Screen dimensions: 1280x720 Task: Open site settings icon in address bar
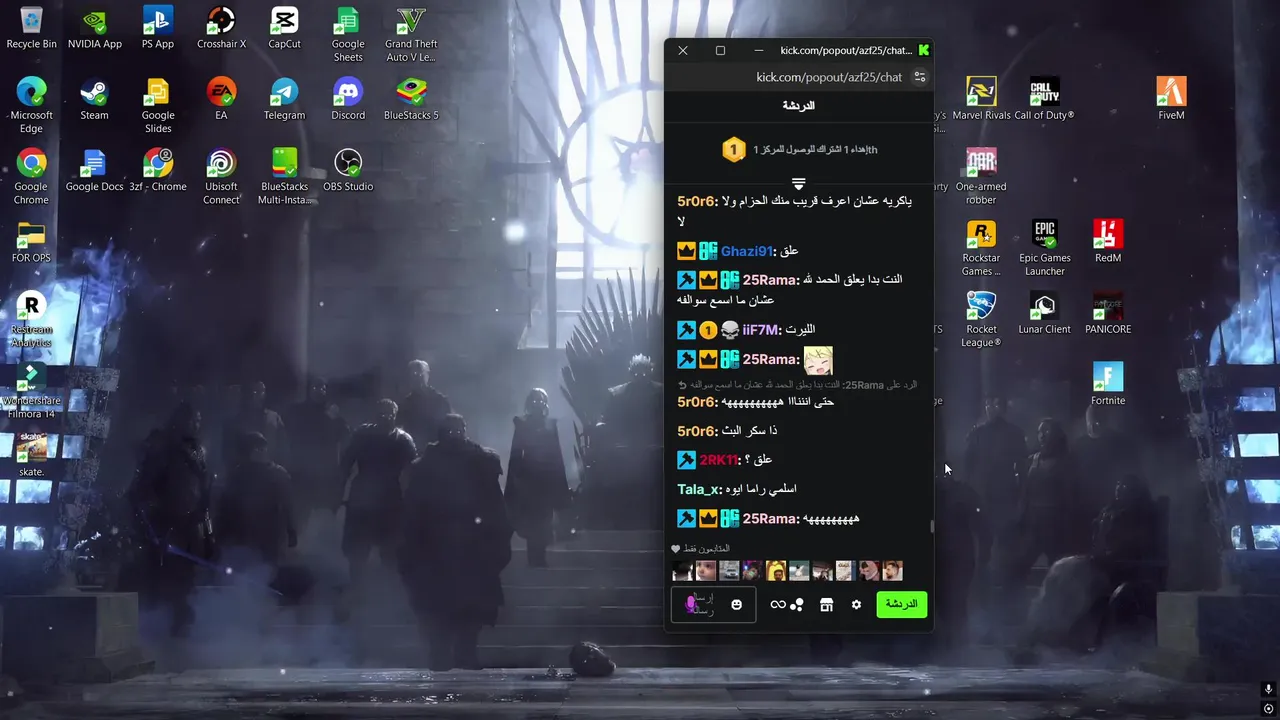click(x=920, y=77)
